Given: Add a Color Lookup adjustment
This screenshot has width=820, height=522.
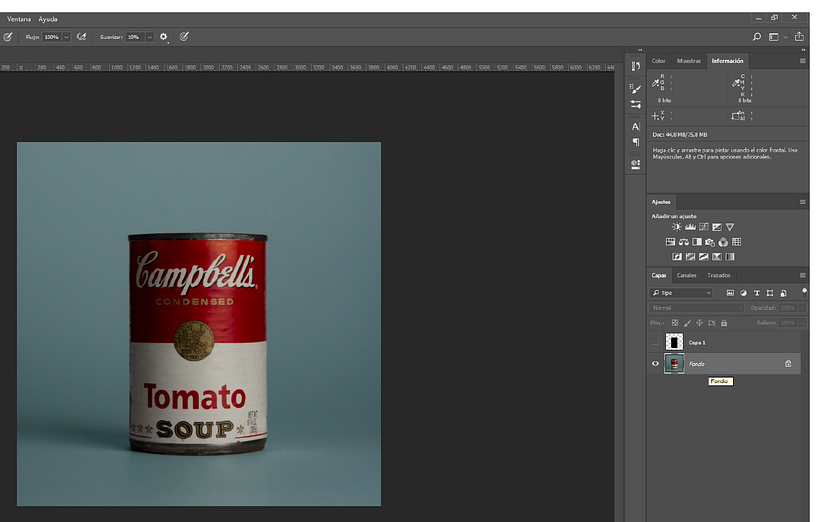Looking at the screenshot, I should click(x=736, y=242).
